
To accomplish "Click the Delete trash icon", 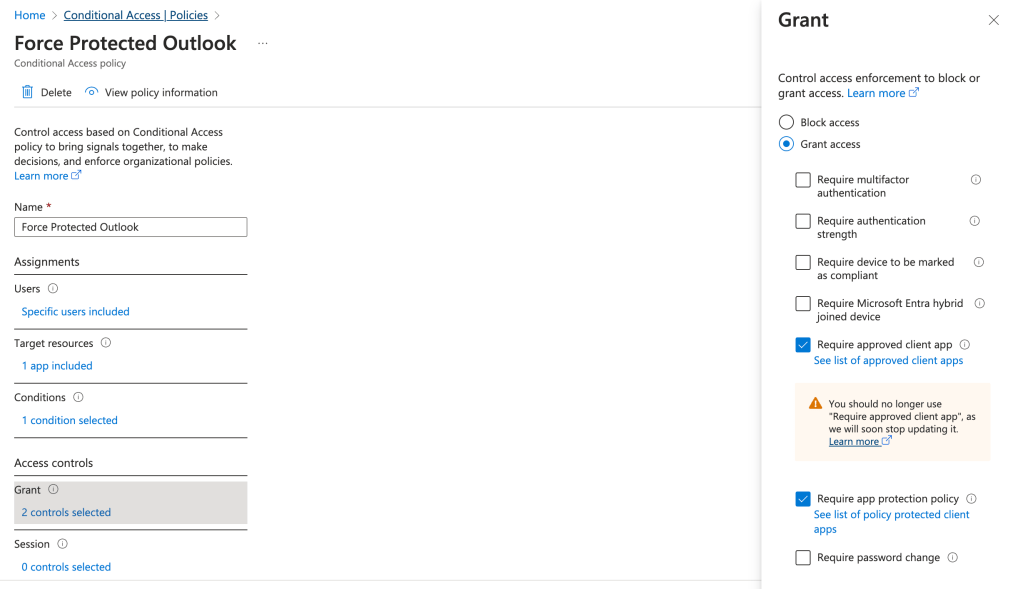I will (x=28, y=92).
